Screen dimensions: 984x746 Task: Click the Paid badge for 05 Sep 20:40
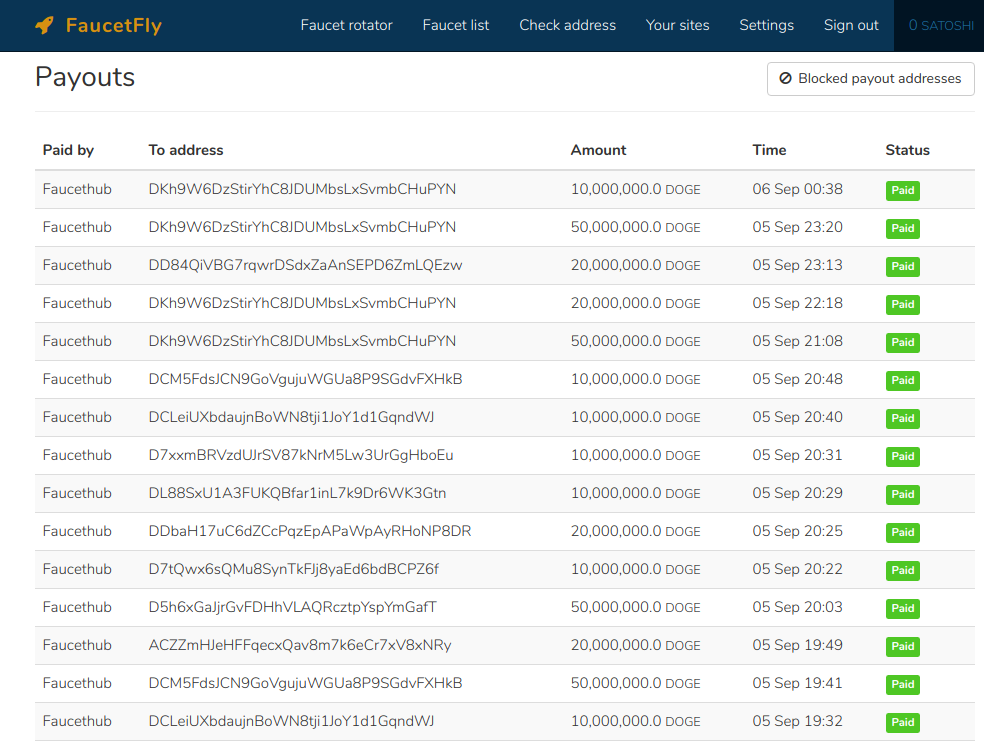[902, 418]
